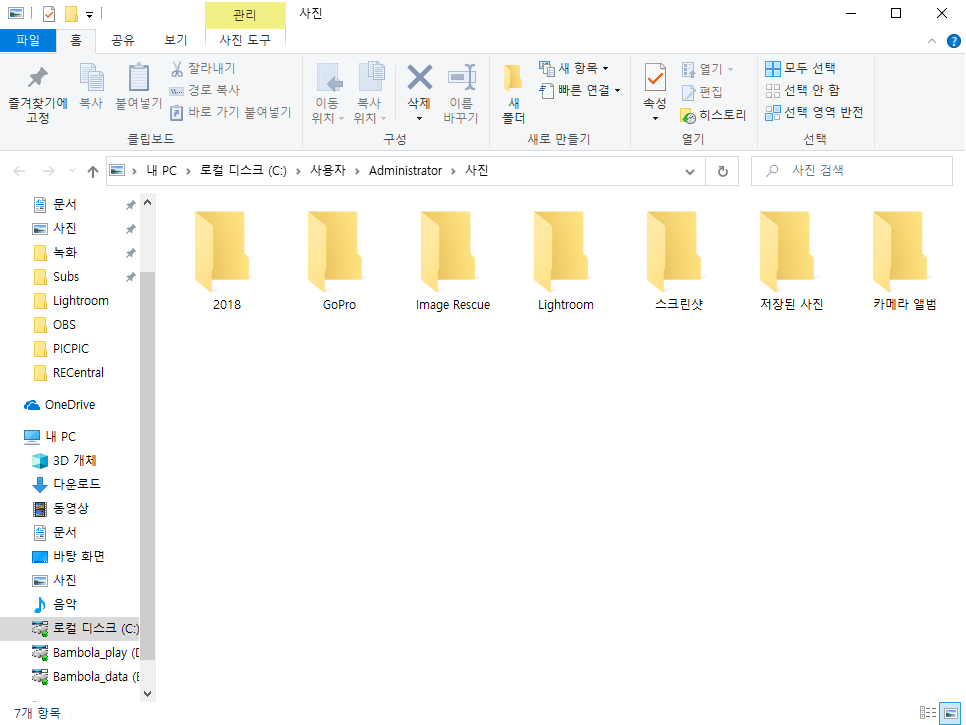The image size is (966, 725).
Task: Click 선택 영역 반전 invert selection
Action: pyautogui.click(x=814, y=113)
